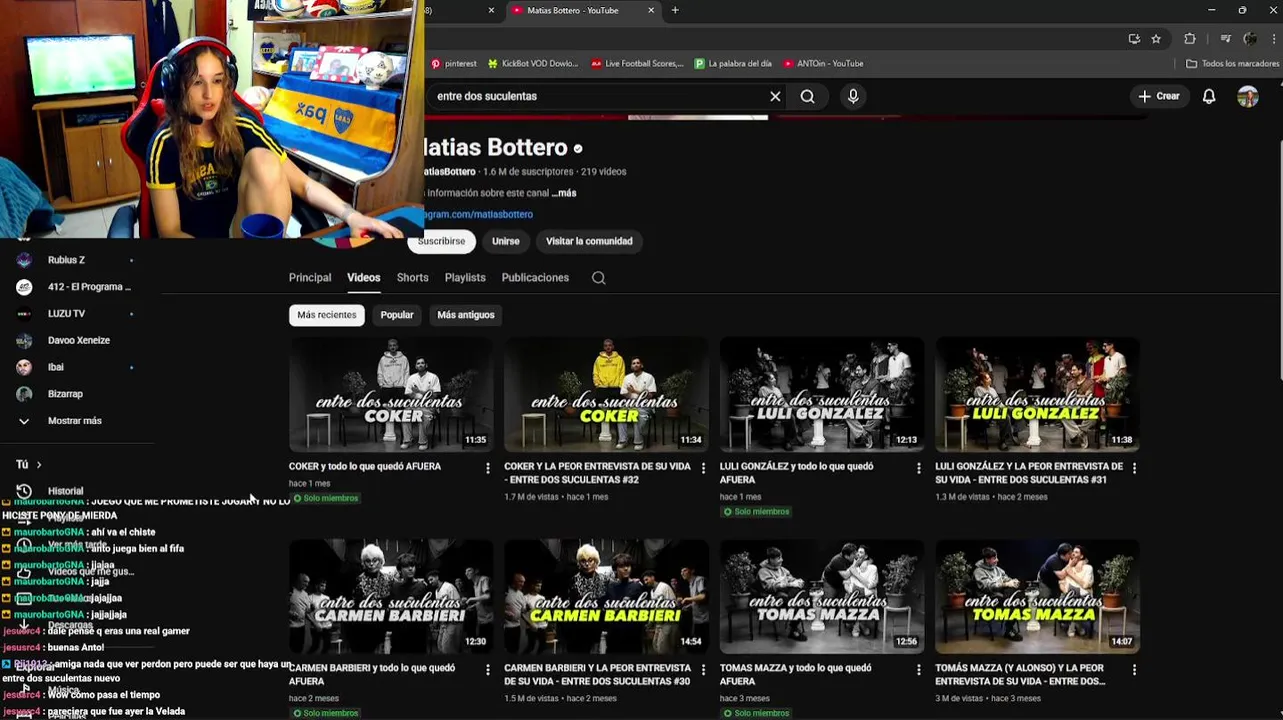This screenshot has width=1283, height=720.
Task: Select the Videos channel tab
Action: coord(363,278)
